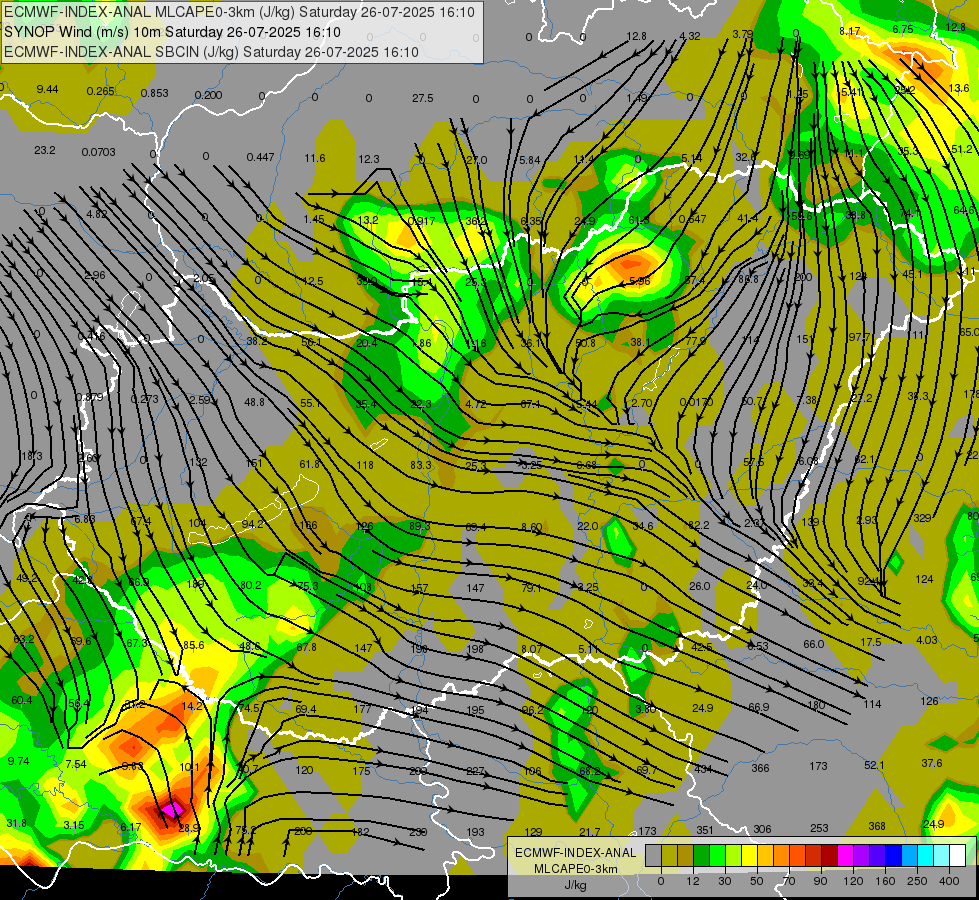Image resolution: width=979 pixels, height=900 pixels.
Task: Click the map value 85.6
Action: 194,645
